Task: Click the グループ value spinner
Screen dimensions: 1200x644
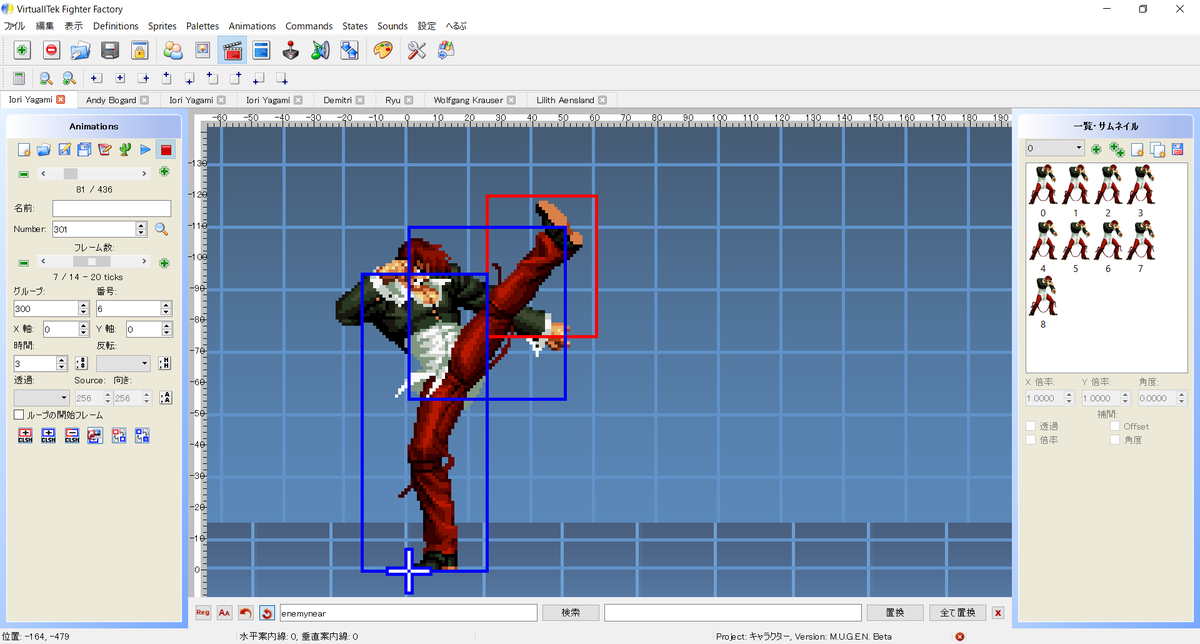Action: [84, 309]
